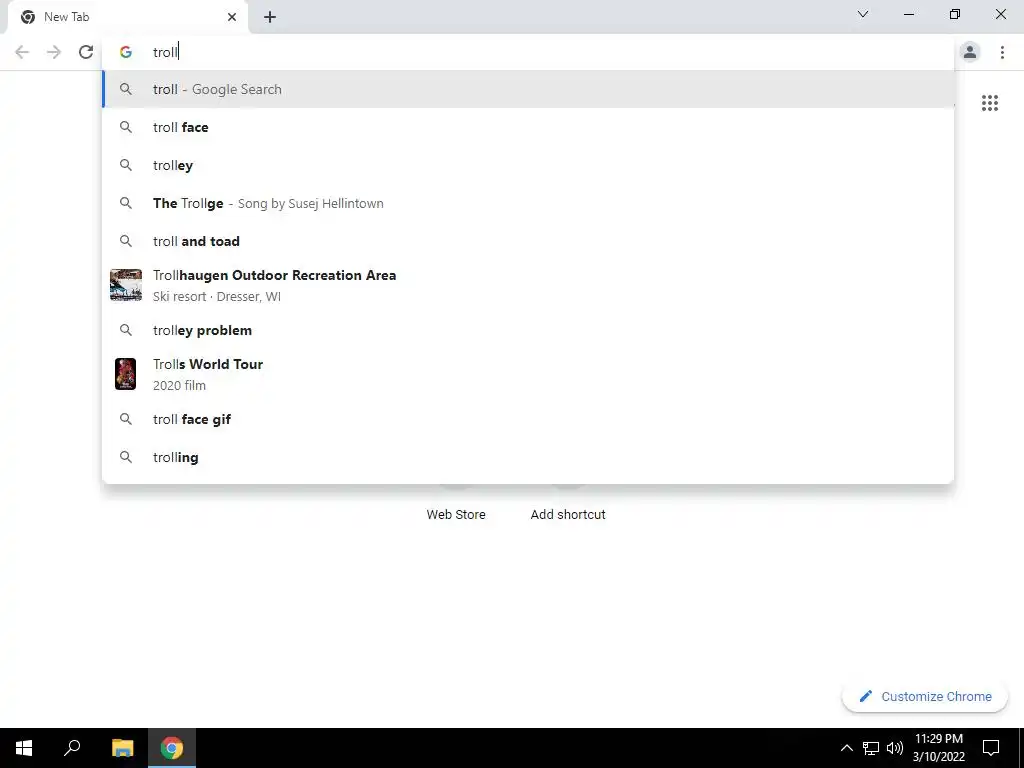The width and height of the screenshot is (1024, 768).
Task: Choose the 'troll face gif' suggestion
Action: pyautogui.click(x=528, y=419)
